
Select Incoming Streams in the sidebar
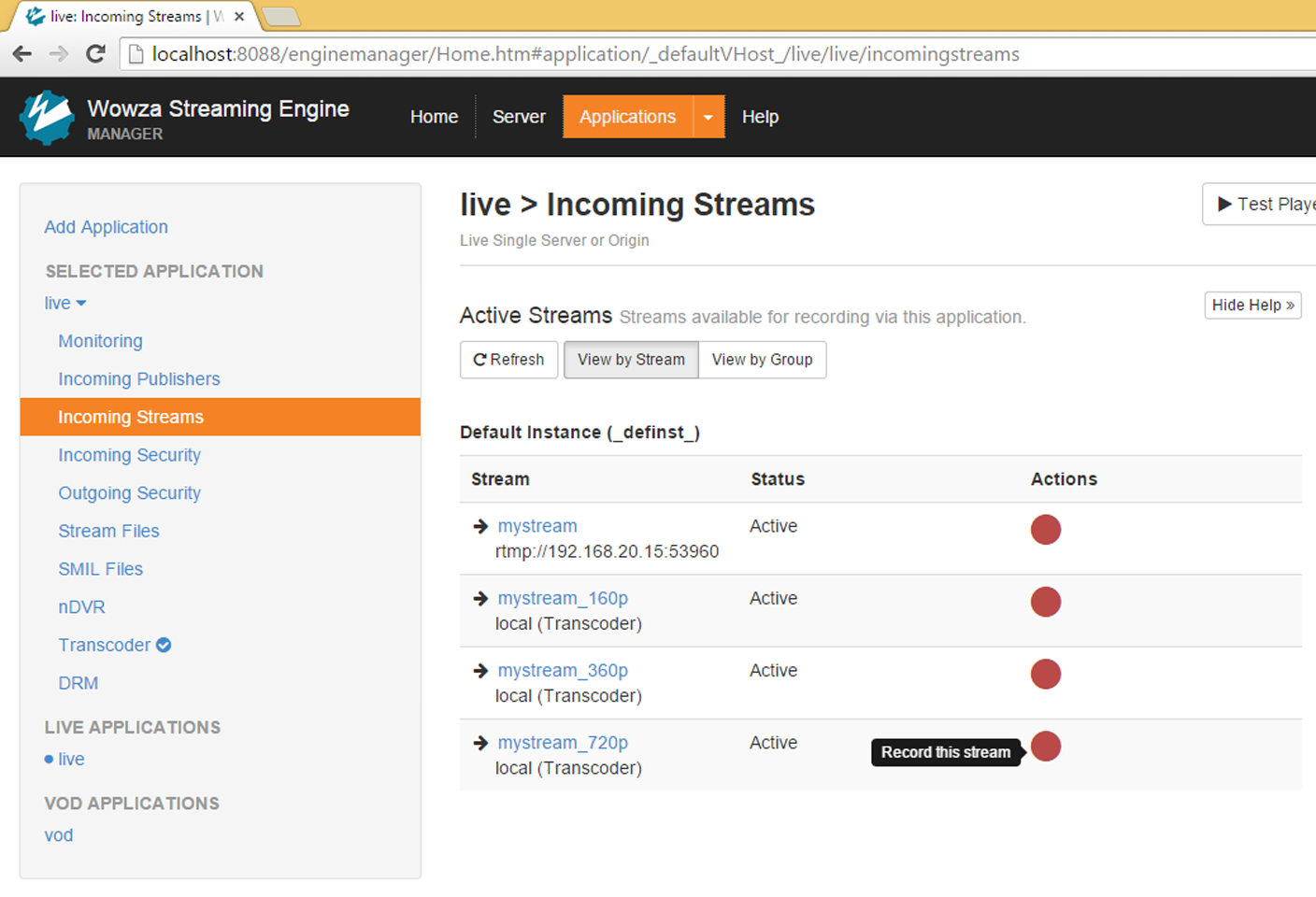pos(221,417)
